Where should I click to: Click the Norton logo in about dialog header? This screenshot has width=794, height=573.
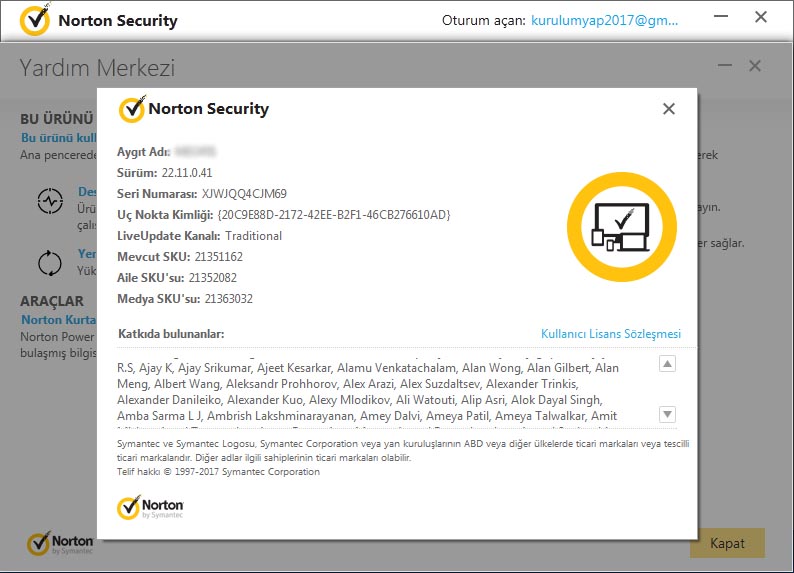(x=132, y=108)
